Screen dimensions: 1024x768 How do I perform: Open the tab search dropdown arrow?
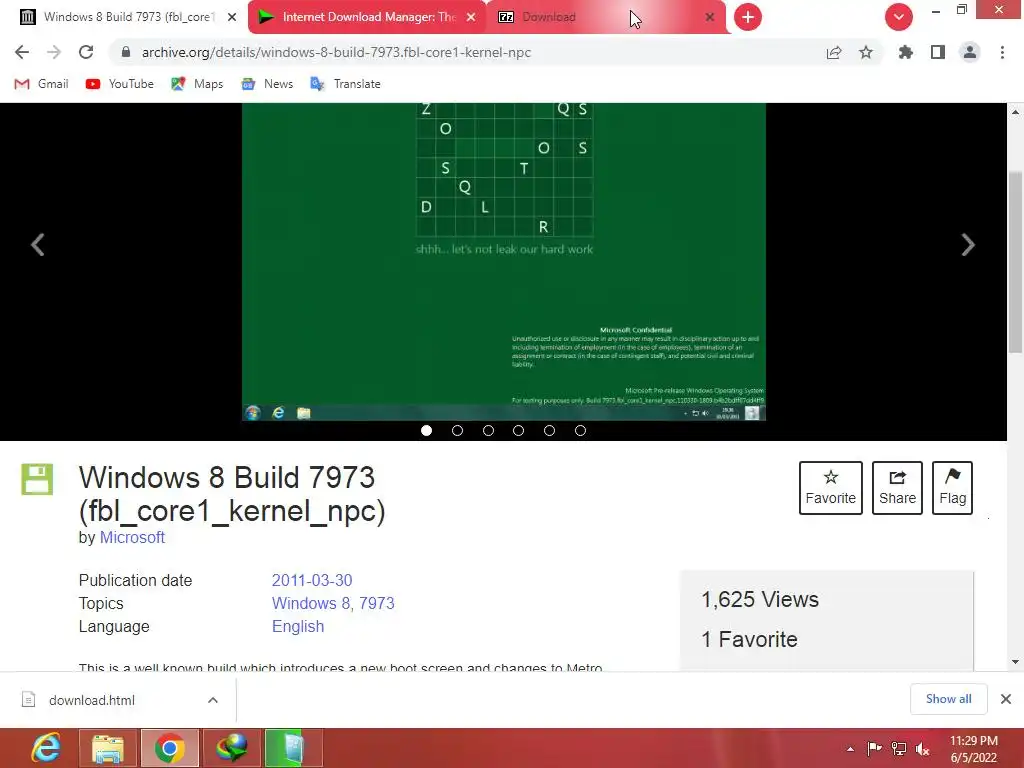point(899,17)
